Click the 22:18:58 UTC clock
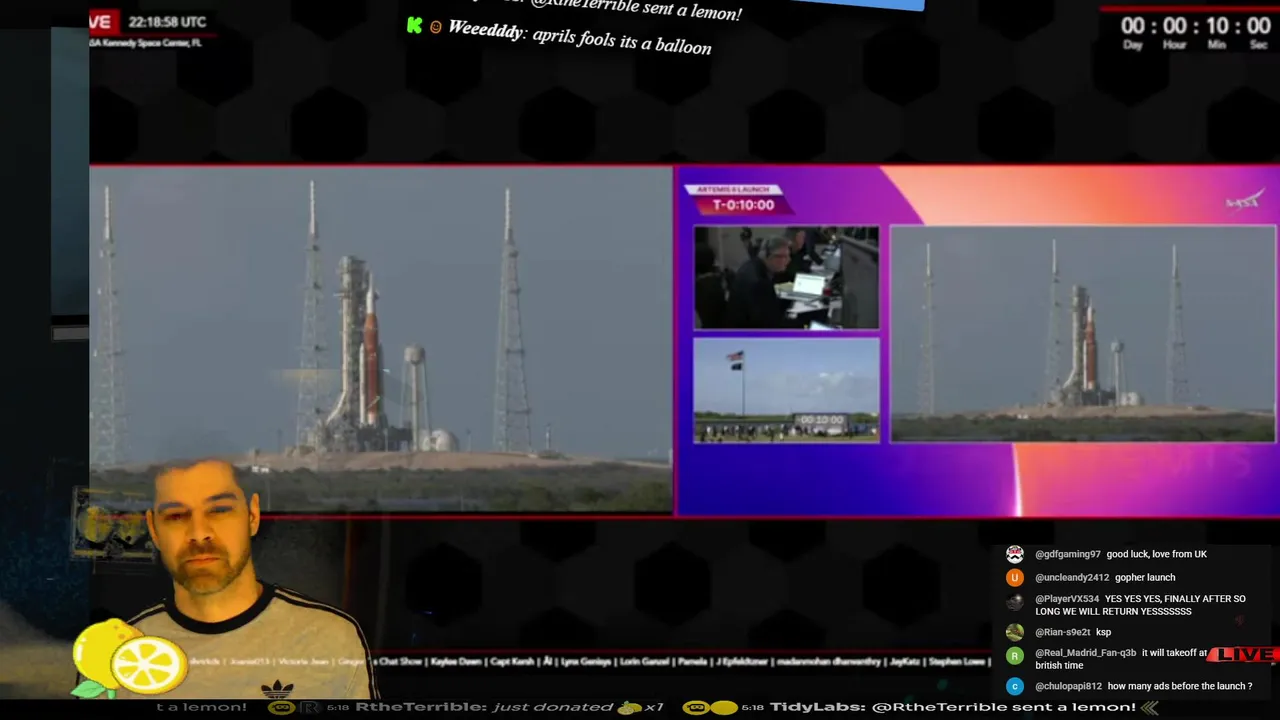 pos(167,21)
